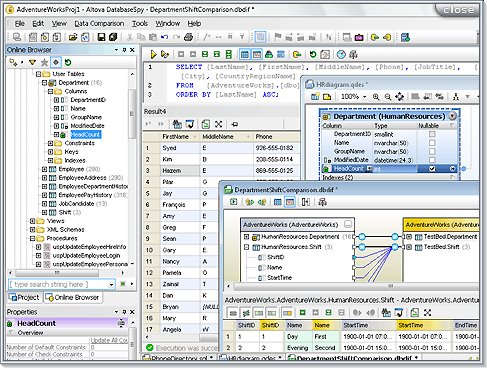Click the green reload icon in SQL editor toolbar
The height and width of the screenshot is (368, 487).
pyautogui.click(x=313, y=54)
